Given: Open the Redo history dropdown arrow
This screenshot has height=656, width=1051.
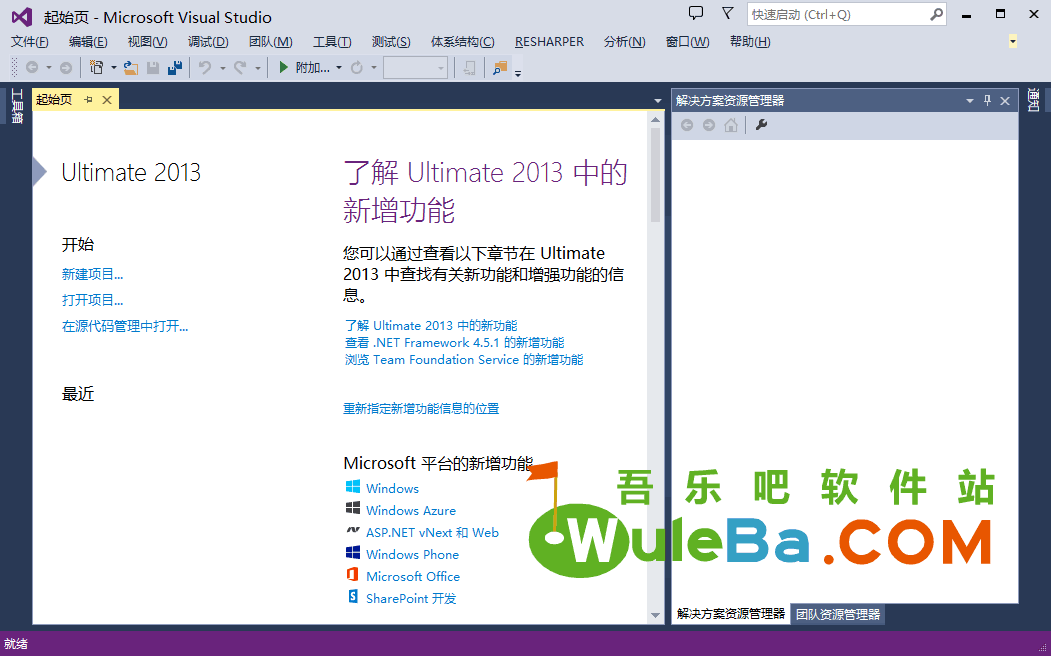Looking at the screenshot, I should [257, 68].
